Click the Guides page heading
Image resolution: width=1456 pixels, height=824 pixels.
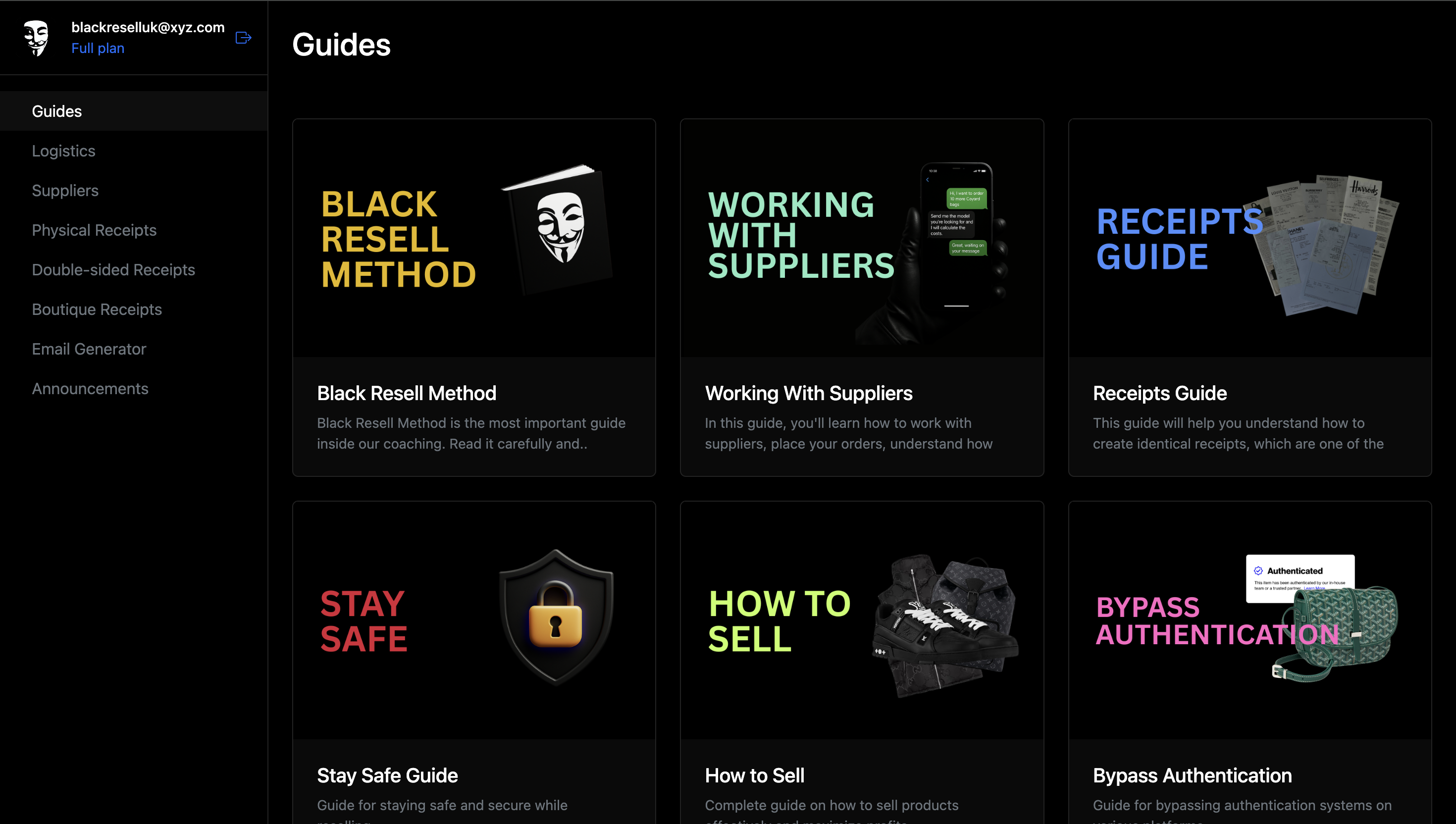tap(341, 44)
